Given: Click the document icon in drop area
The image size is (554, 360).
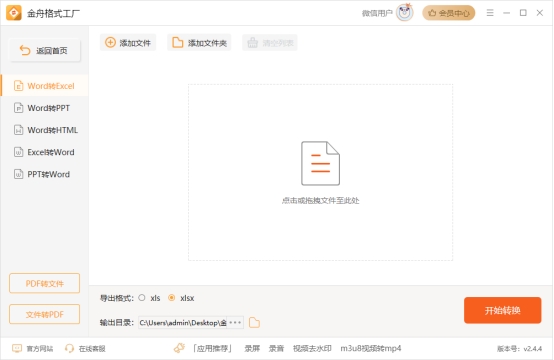Looking at the screenshot, I should [x=320, y=163].
